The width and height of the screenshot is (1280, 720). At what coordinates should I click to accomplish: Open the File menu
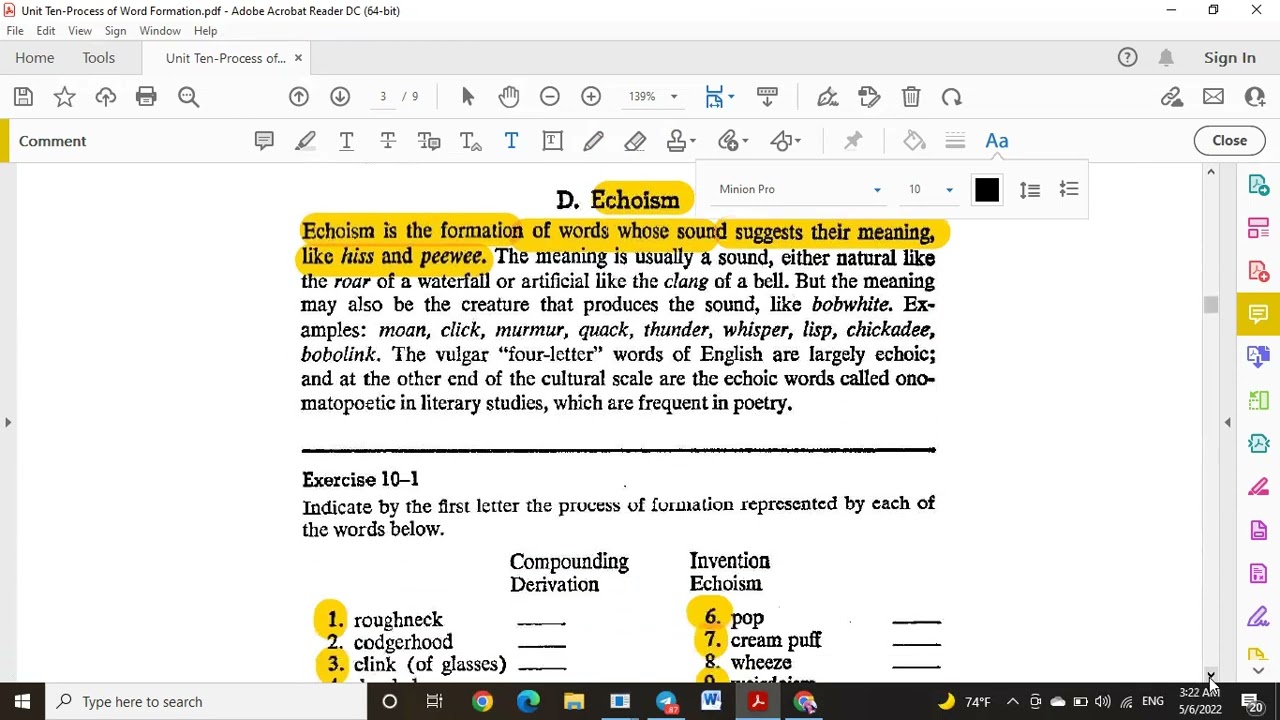15,31
